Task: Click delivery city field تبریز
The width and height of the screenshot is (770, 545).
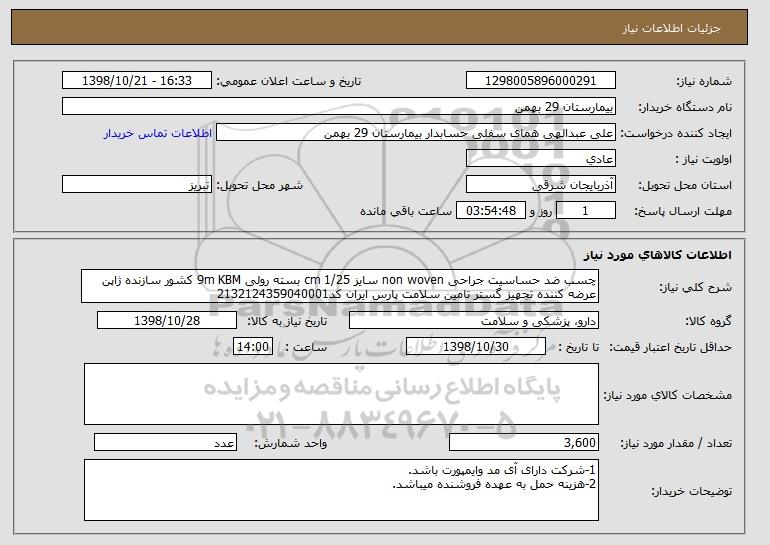Action: pyautogui.click(x=137, y=185)
